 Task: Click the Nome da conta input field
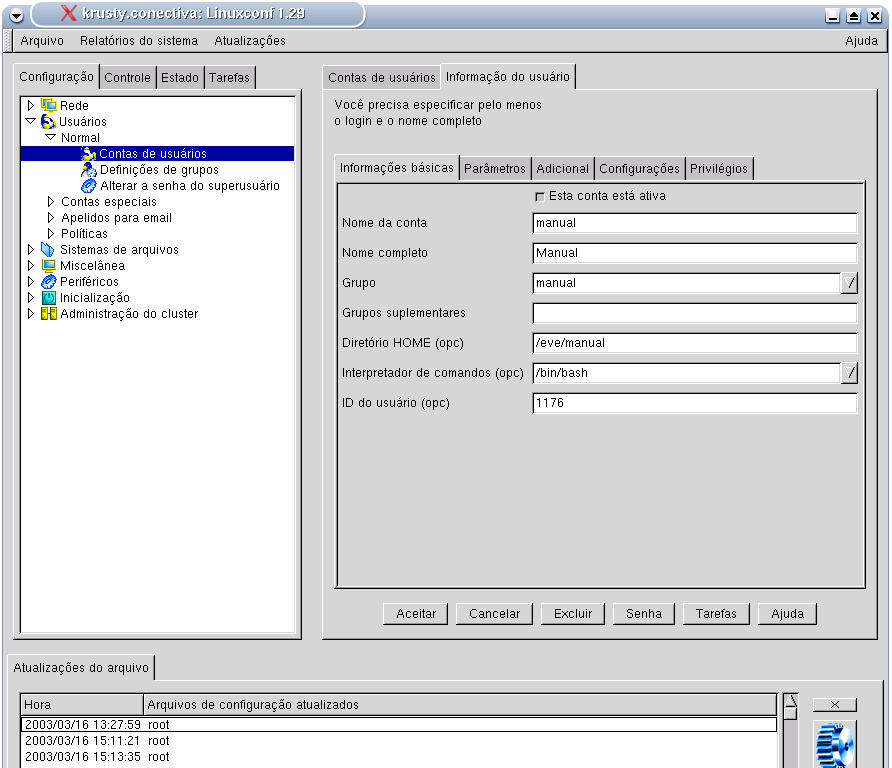click(x=695, y=223)
